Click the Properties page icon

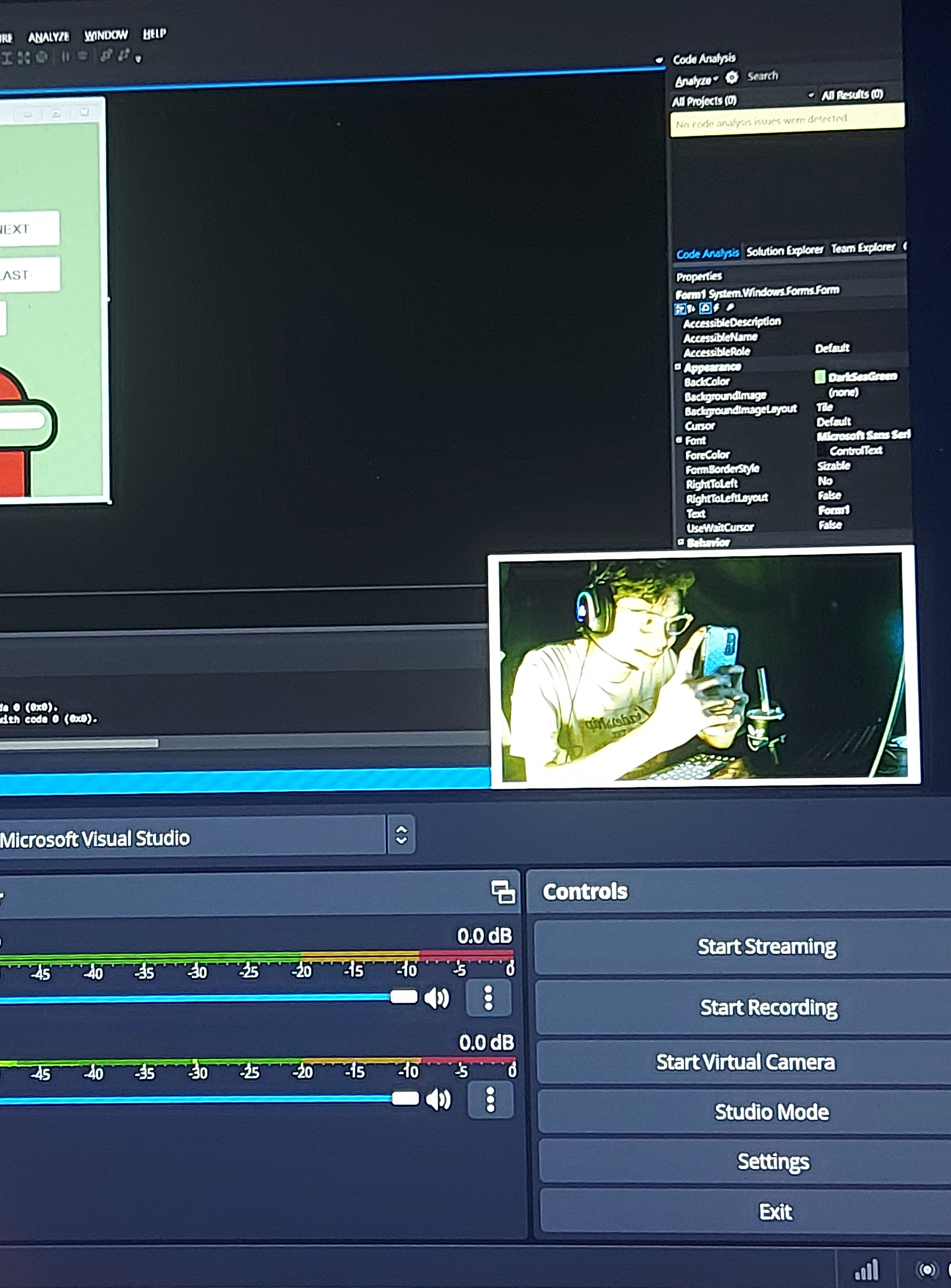[x=705, y=309]
